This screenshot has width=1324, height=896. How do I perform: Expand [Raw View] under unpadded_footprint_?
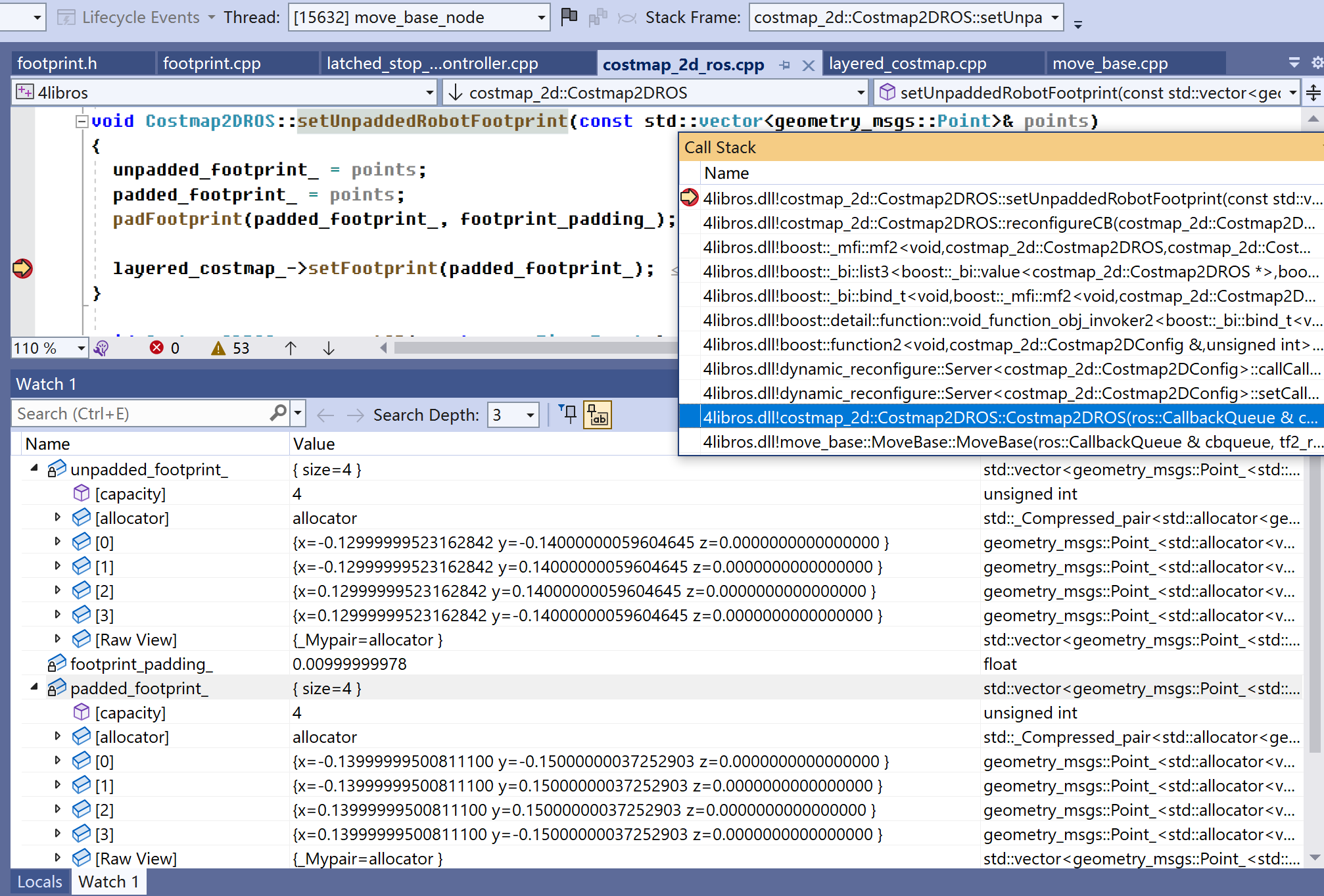[58, 639]
